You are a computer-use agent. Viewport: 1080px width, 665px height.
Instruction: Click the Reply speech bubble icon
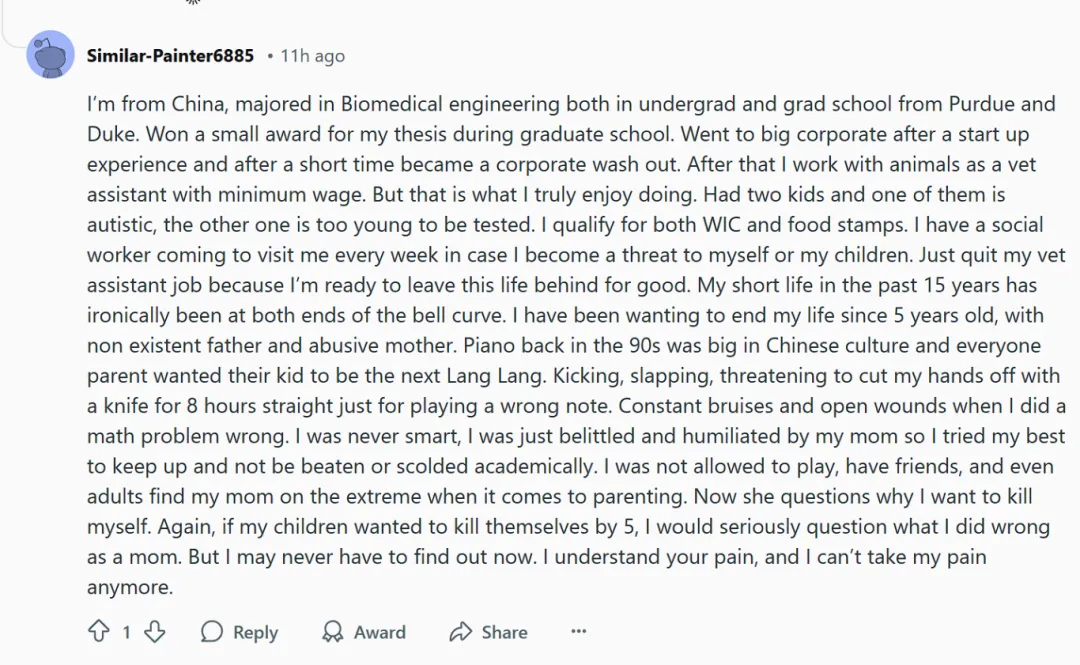coord(211,631)
